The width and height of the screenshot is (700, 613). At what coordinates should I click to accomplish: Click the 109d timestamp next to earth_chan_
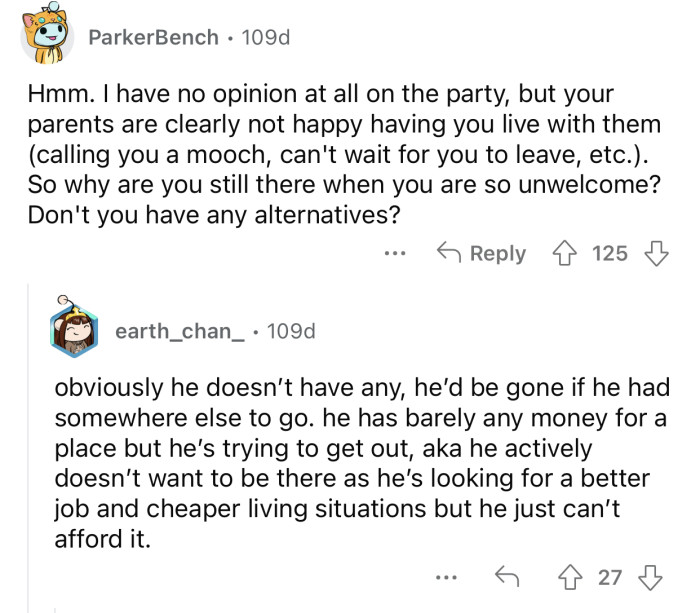click(x=292, y=330)
